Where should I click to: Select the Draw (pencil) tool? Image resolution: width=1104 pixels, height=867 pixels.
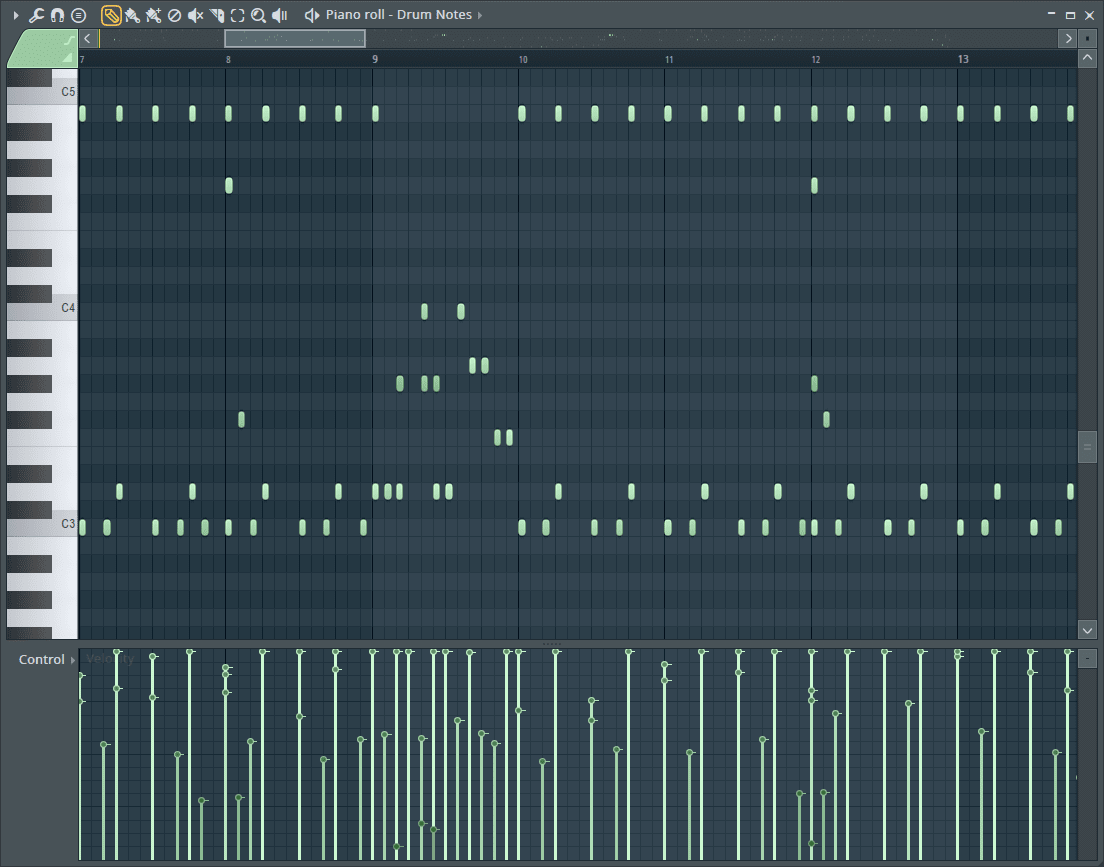point(111,15)
